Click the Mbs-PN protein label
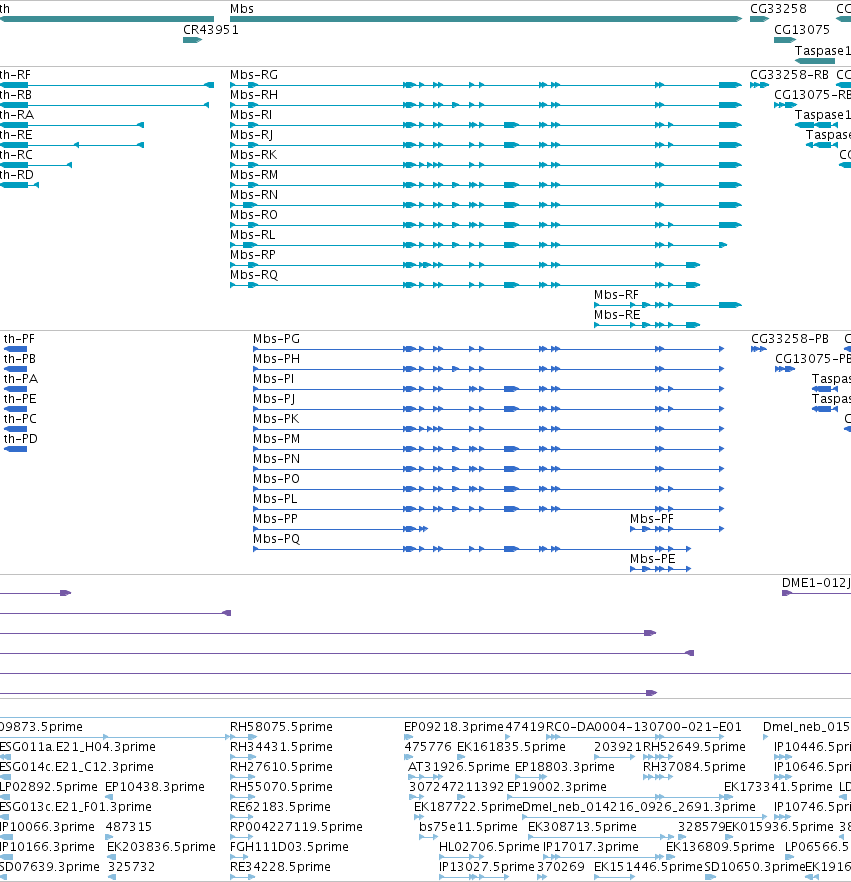Viewport: 851px width, 882px height. click(x=276, y=459)
